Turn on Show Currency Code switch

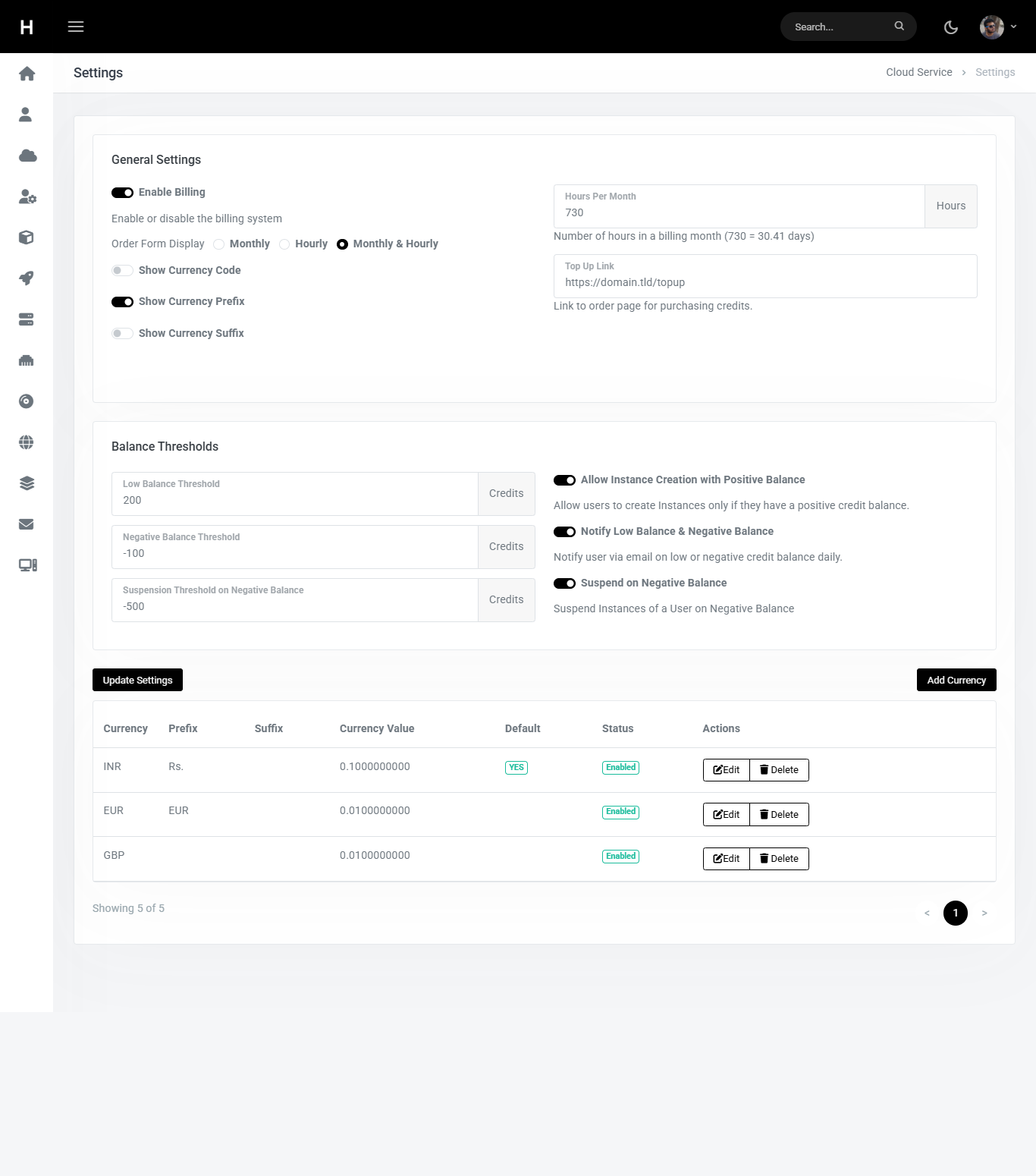(122, 271)
